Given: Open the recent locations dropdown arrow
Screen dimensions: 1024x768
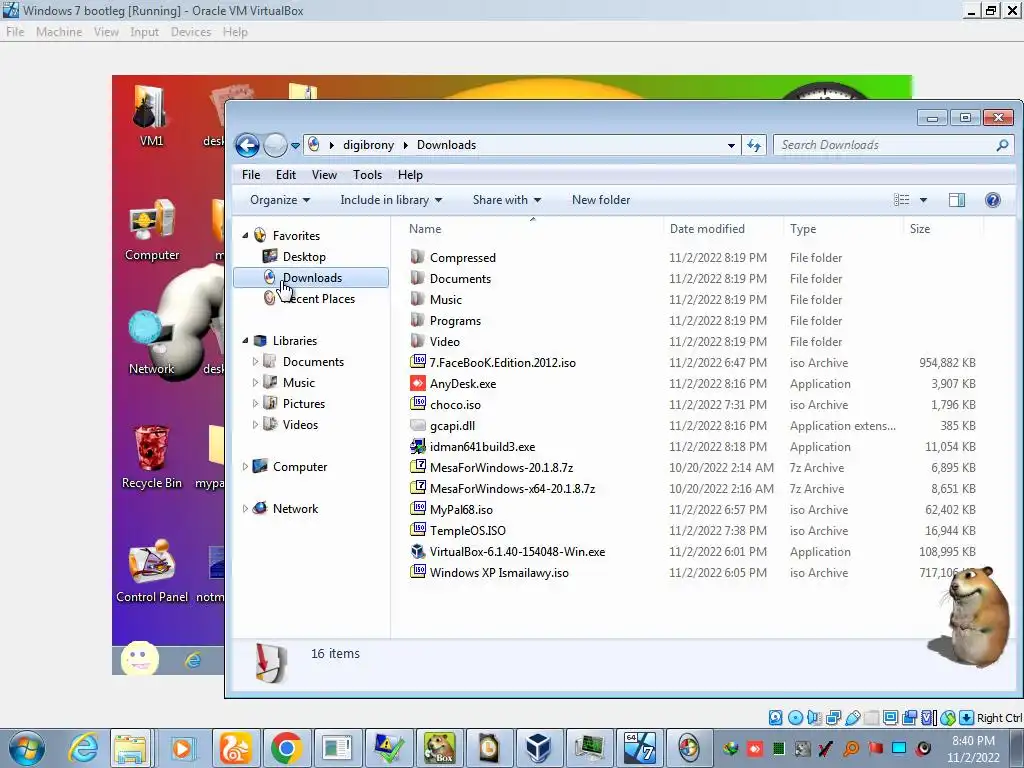Looking at the screenshot, I should coord(295,146).
